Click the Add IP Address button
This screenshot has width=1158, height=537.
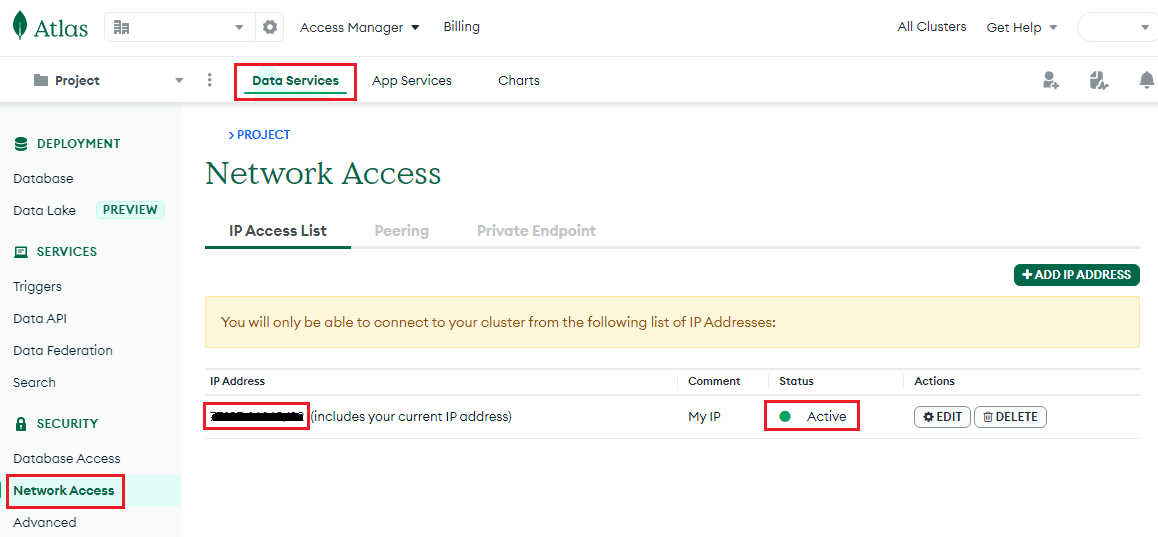(1076, 274)
